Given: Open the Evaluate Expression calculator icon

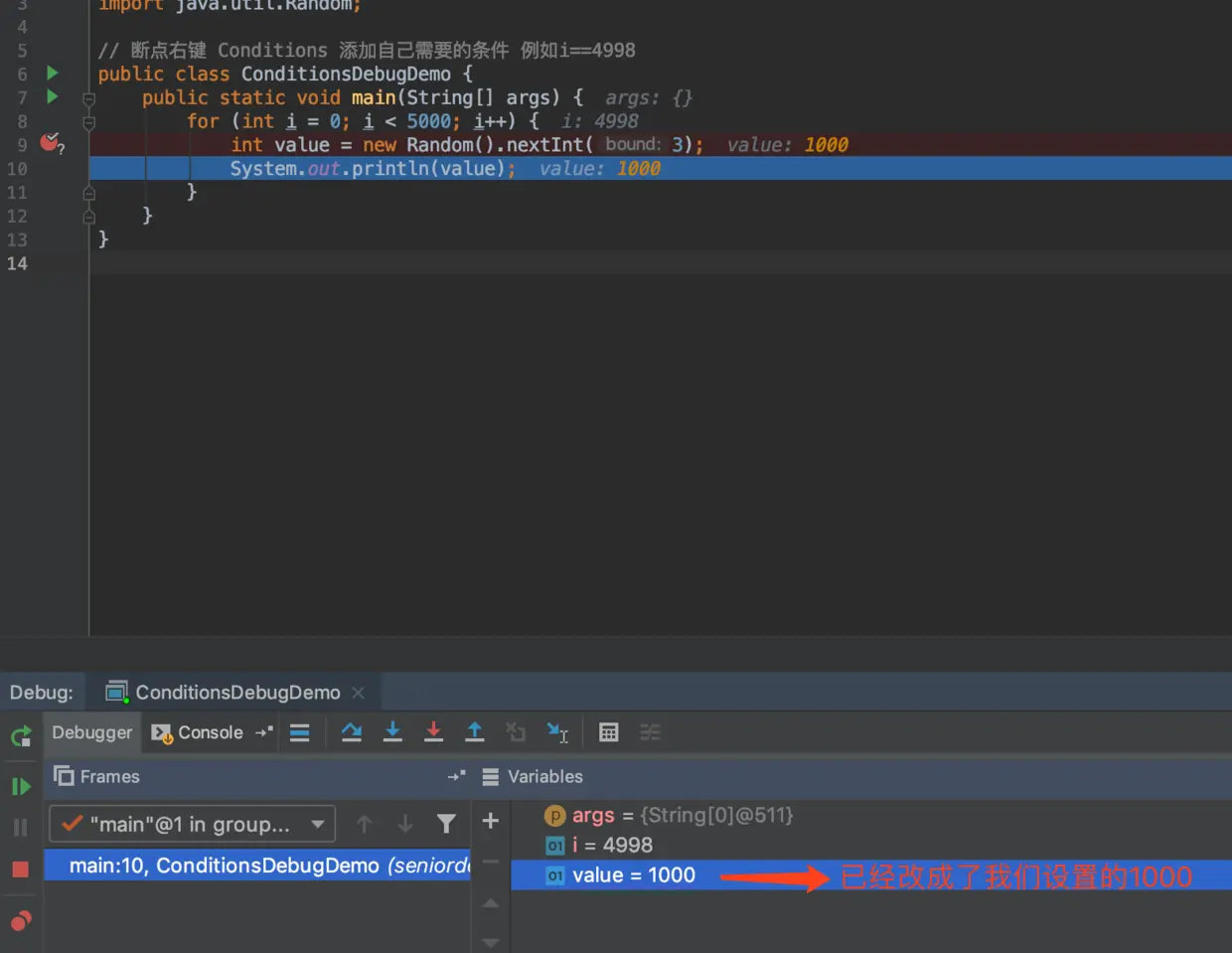Looking at the screenshot, I should click(x=609, y=732).
